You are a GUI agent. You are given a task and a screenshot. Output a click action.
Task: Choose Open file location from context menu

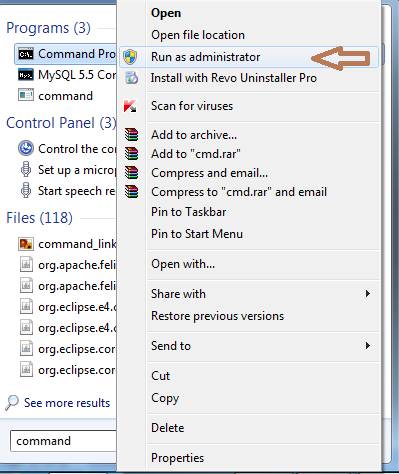[x=198, y=35]
